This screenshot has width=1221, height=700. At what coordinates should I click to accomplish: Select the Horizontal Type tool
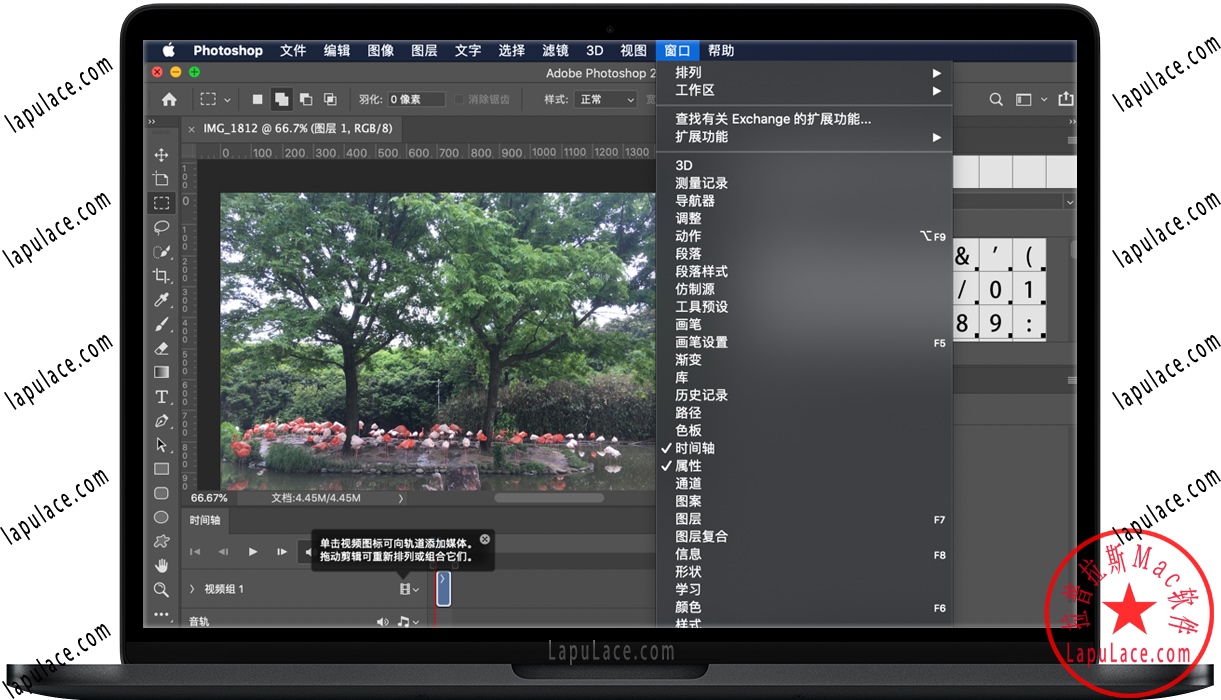pyautogui.click(x=162, y=396)
